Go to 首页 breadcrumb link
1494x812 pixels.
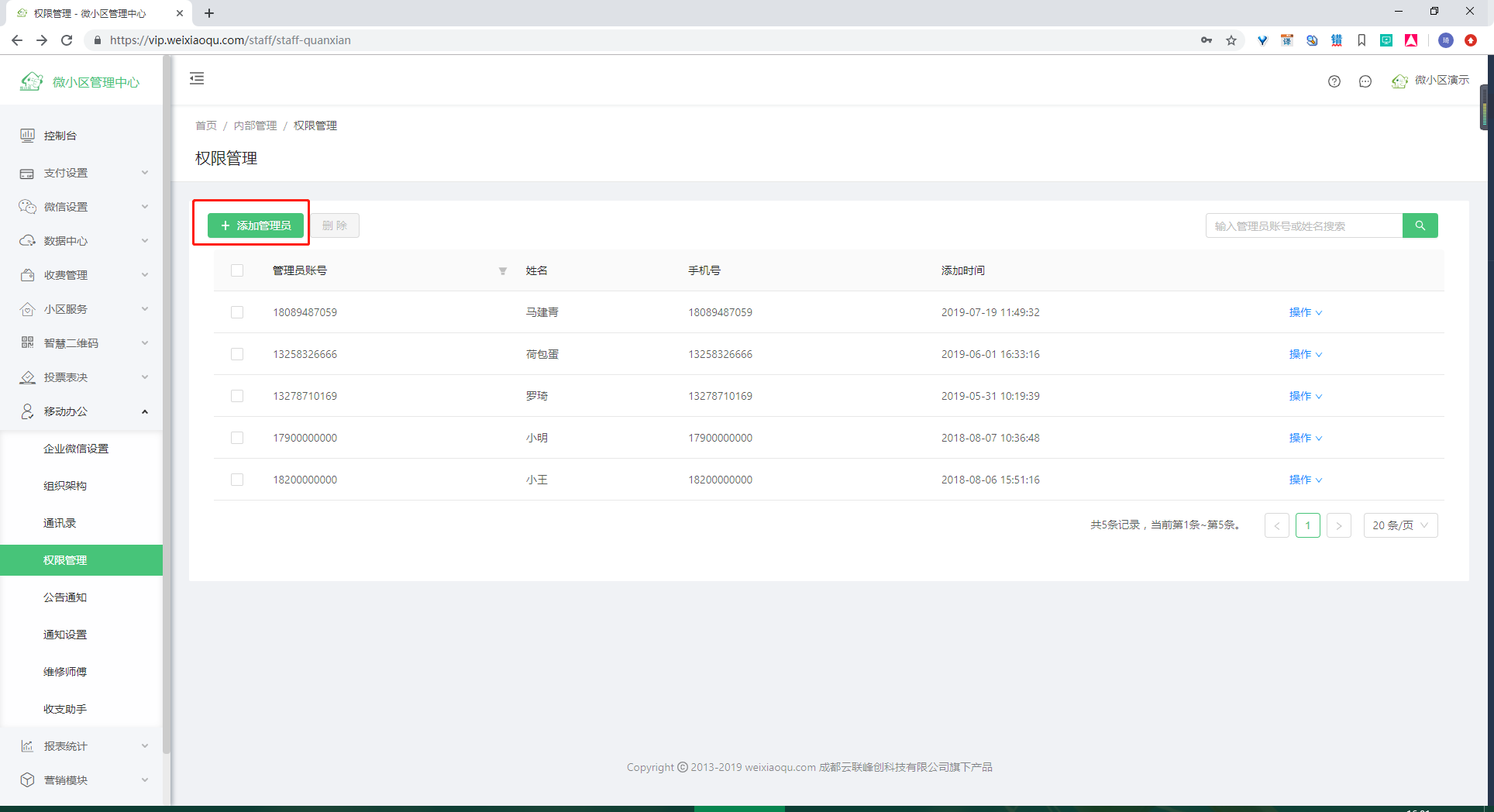point(206,126)
